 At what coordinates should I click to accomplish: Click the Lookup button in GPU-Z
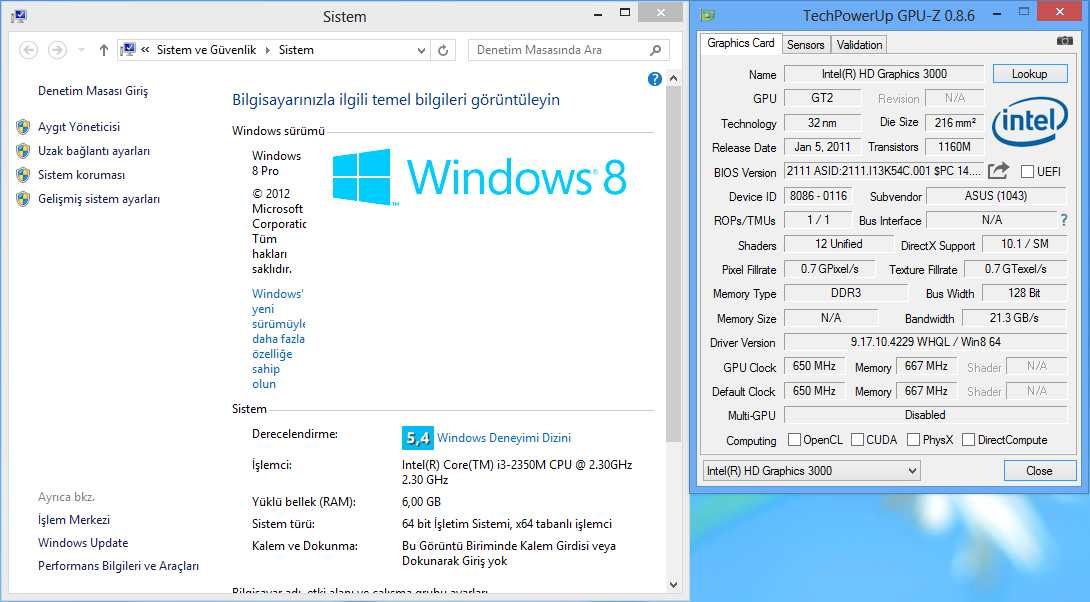tap(1030, 74)
